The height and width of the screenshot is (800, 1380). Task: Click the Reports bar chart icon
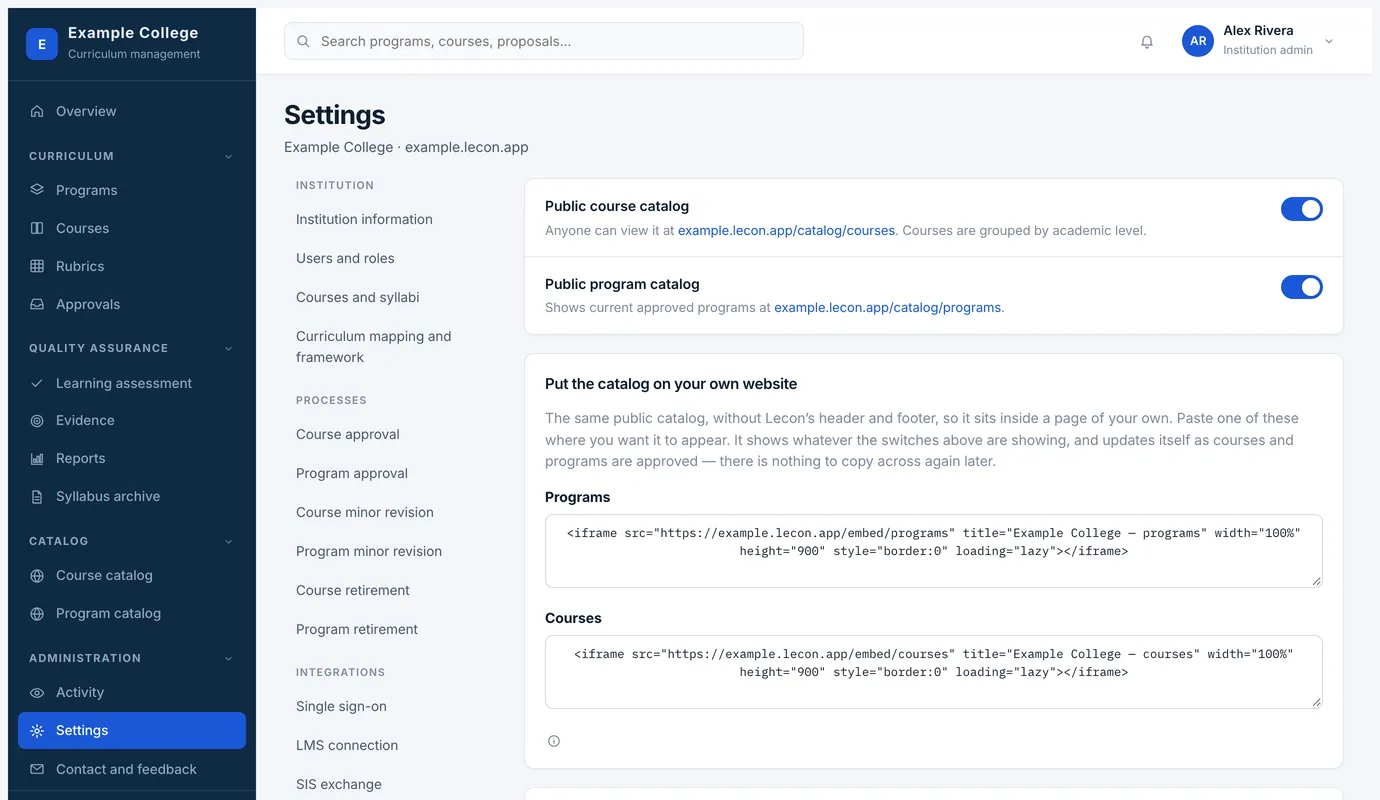coord(37,459)
